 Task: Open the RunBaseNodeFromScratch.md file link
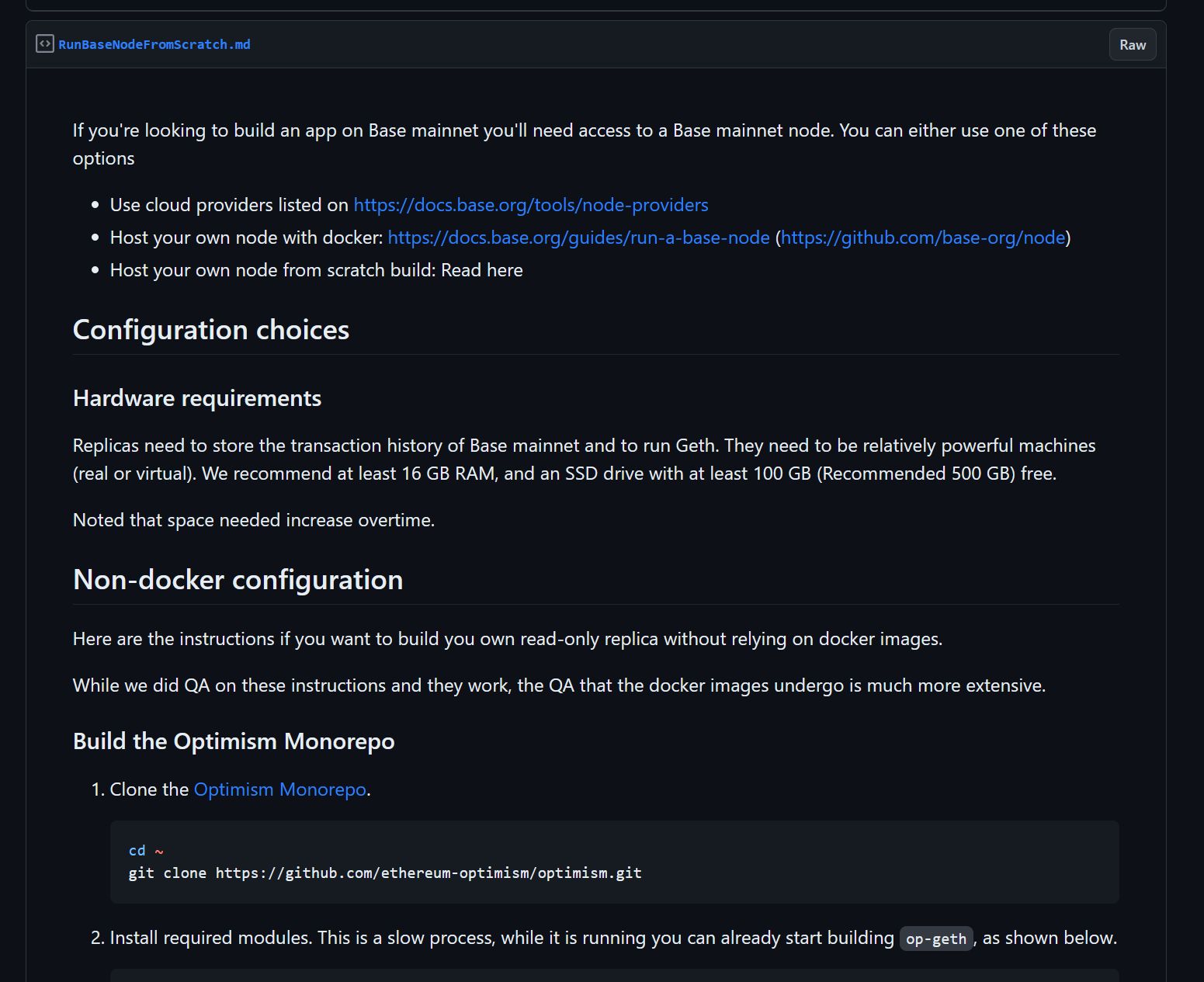pyautogui.click(x=154, y=45)
